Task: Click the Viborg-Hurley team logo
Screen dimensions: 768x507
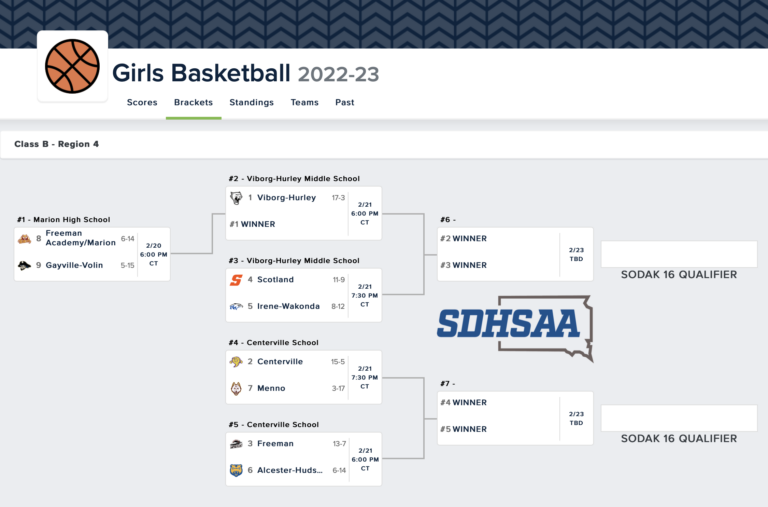Action: [236, 198]
